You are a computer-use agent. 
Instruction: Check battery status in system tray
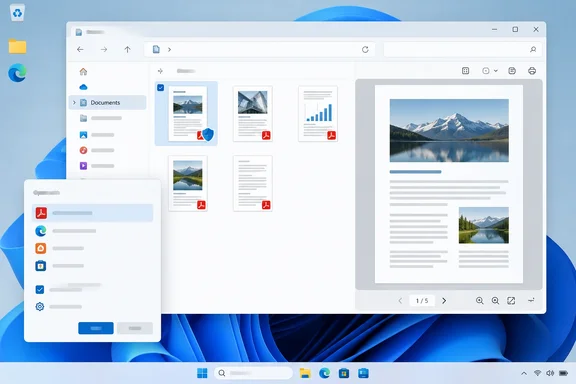564,373
